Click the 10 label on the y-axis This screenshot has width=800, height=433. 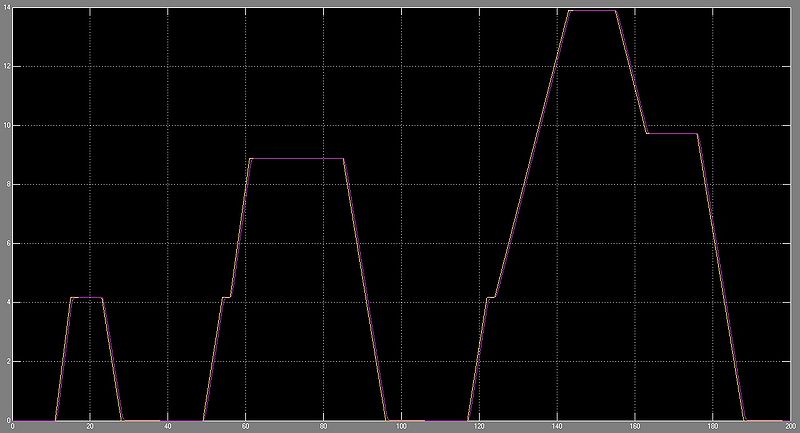(6, 125)
